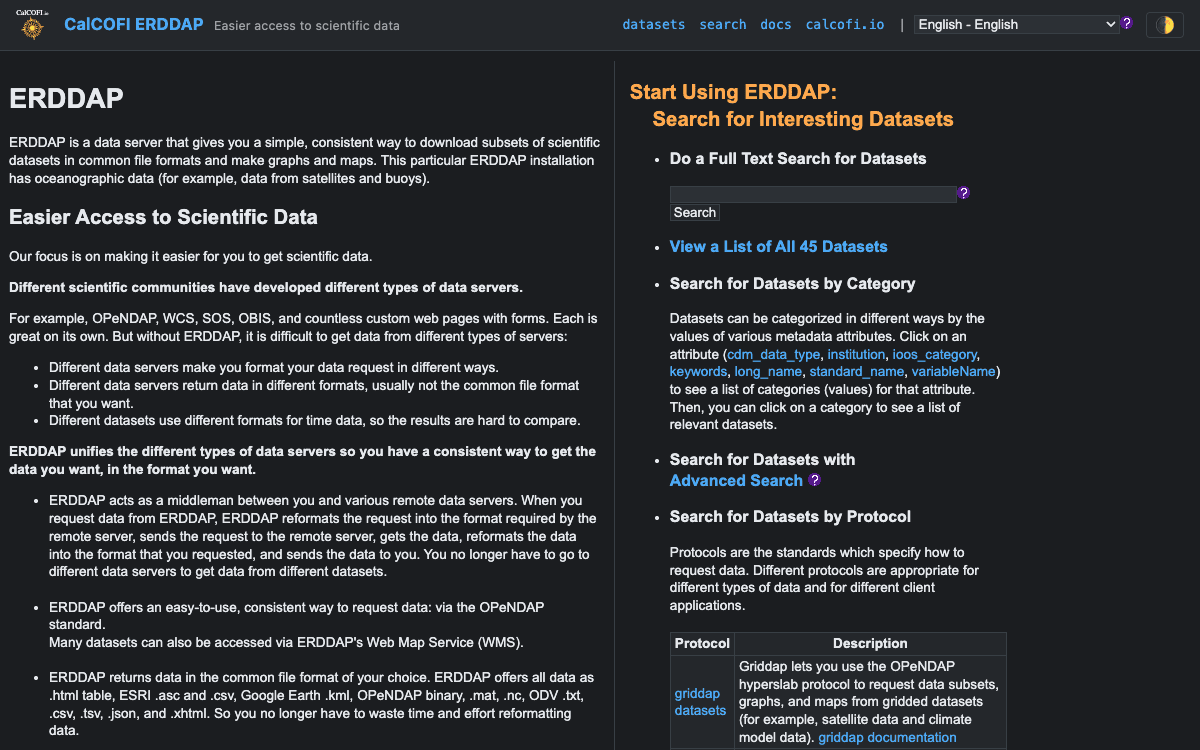This screenshot has width=1200, height=750.
Task: Click the Search button
Action: click(x=694, y=212)
